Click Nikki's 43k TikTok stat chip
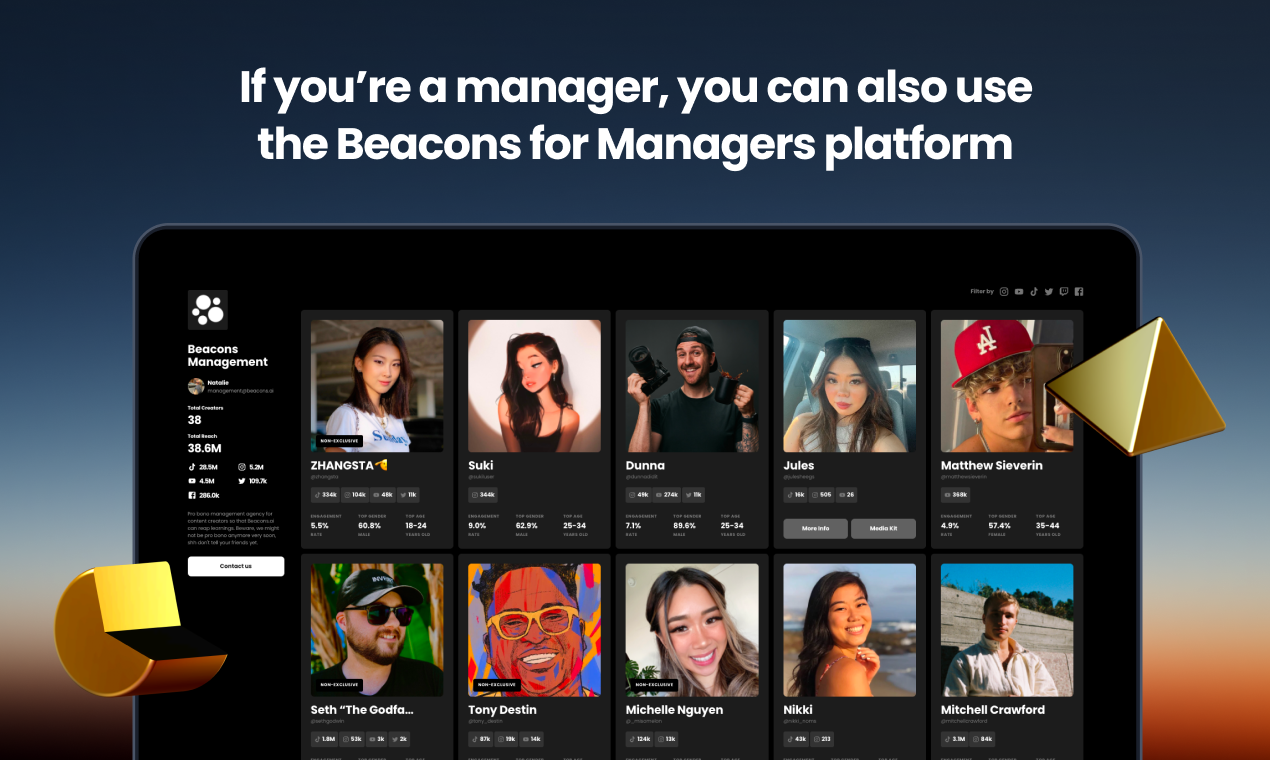The width and height of the screenshot is (1270, 760). point(797,739)
